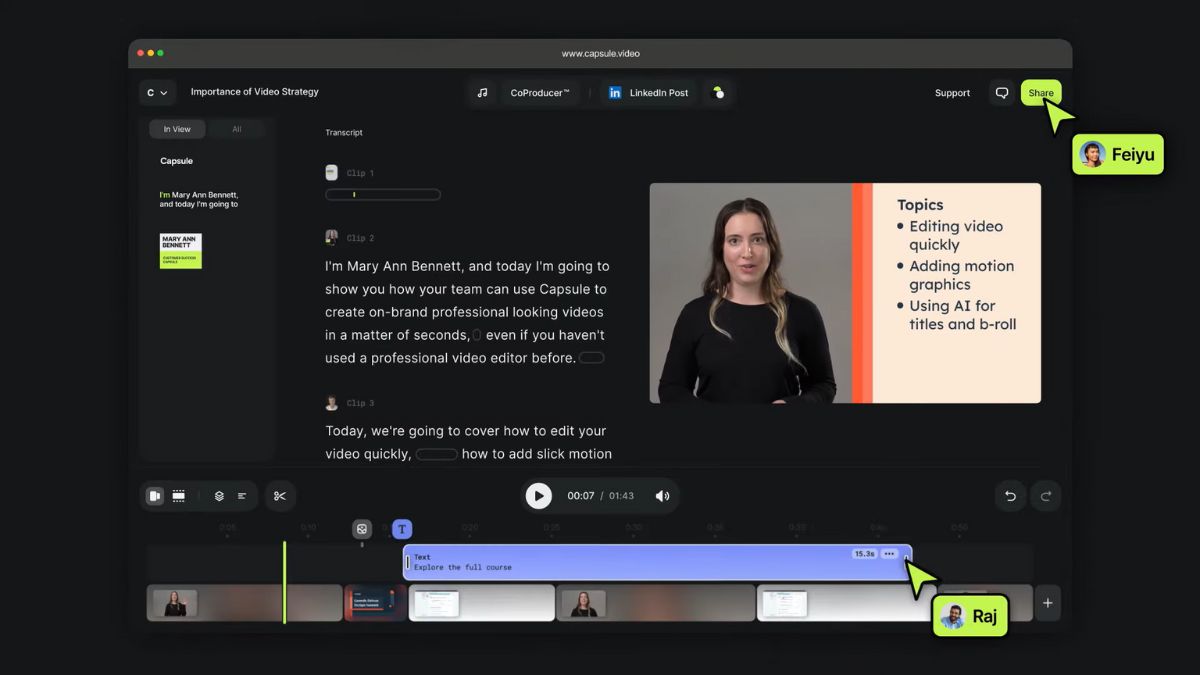Click the 15.3s duration badge

pos(864,554)
